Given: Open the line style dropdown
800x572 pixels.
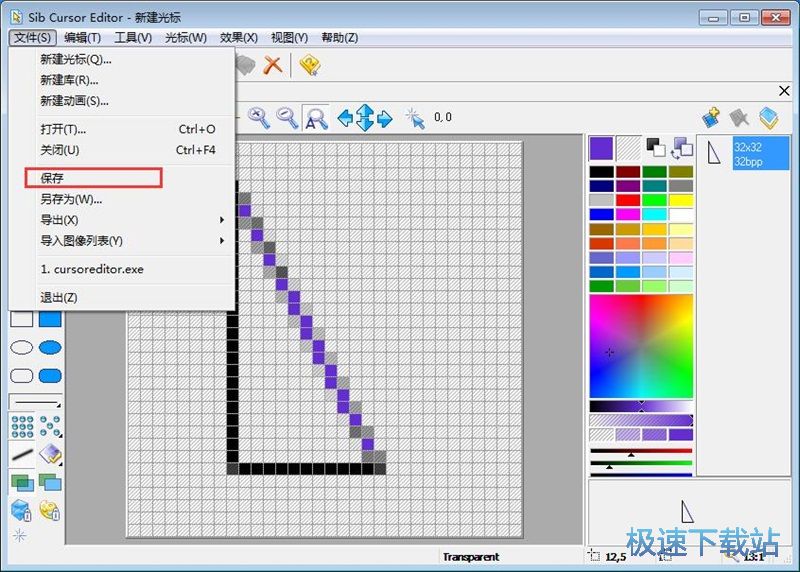Looking at the screenshot, I should [35, 402].
